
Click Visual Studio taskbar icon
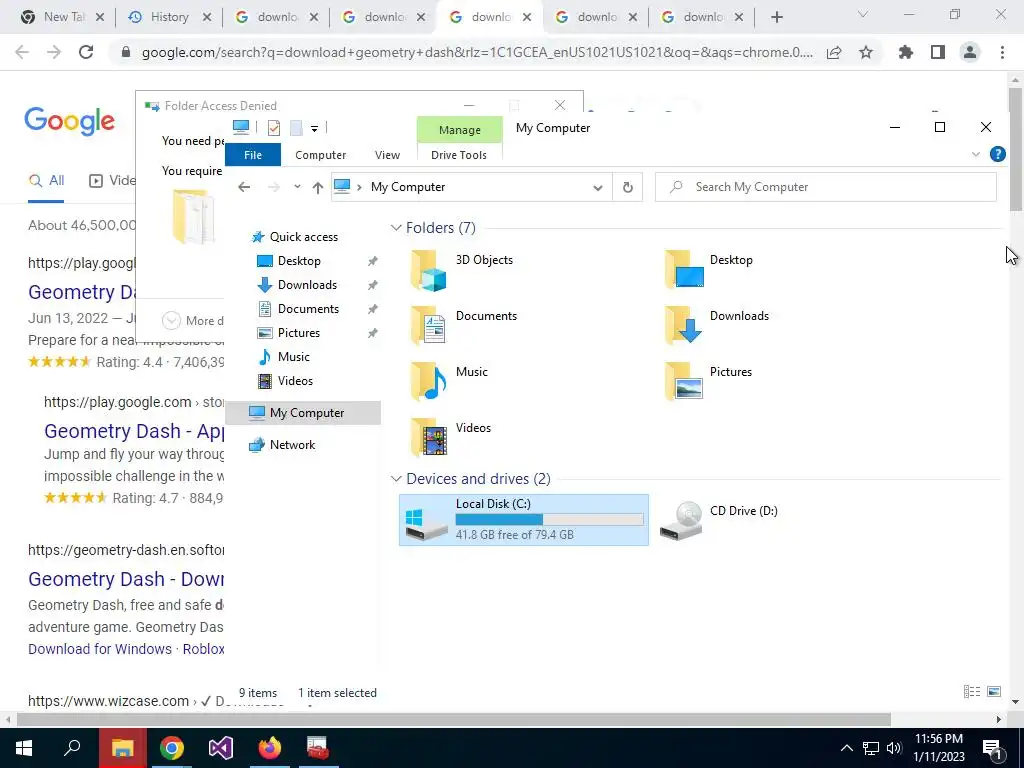[x=221, y=748]
